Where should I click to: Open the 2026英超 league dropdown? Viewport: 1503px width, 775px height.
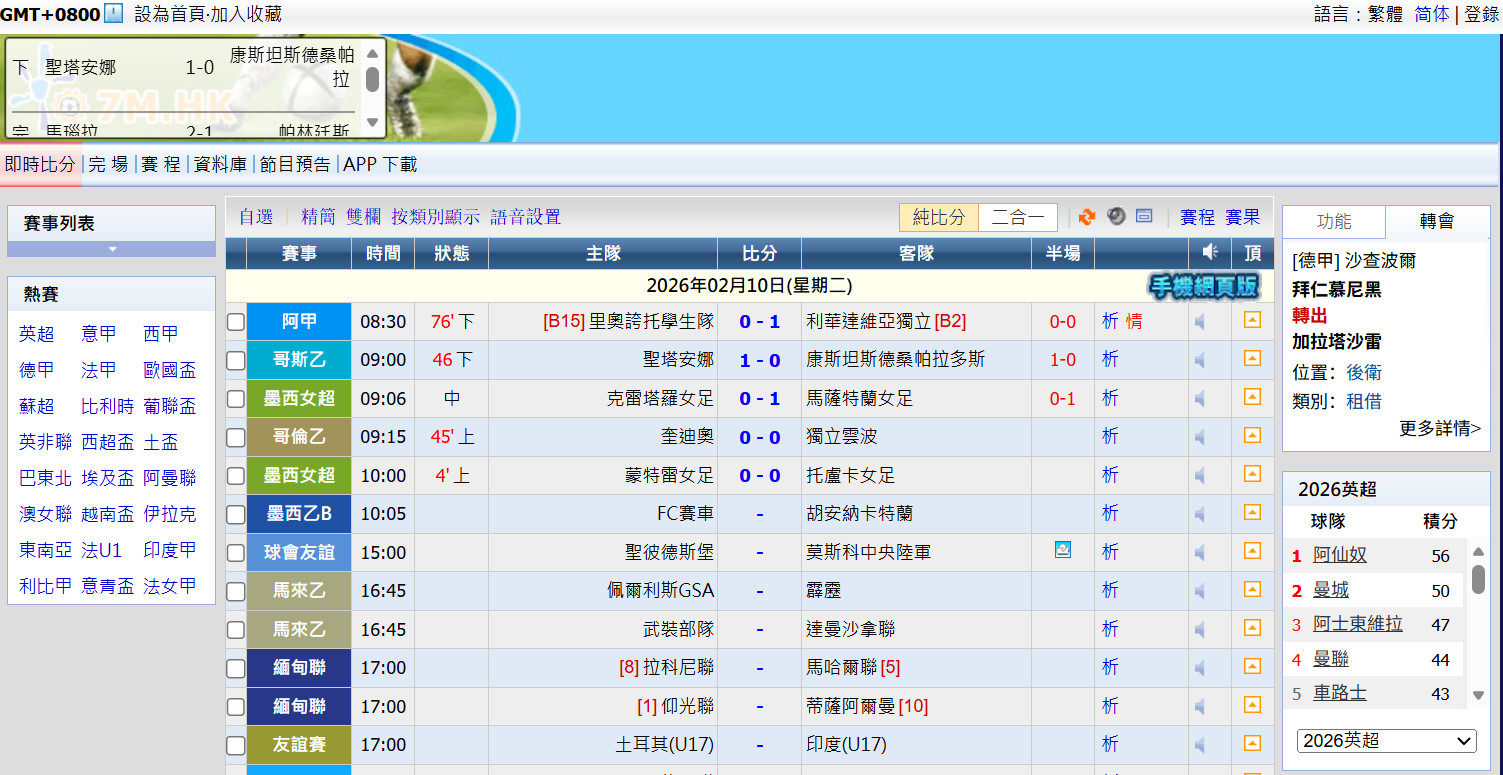[x=1386, y=741]
